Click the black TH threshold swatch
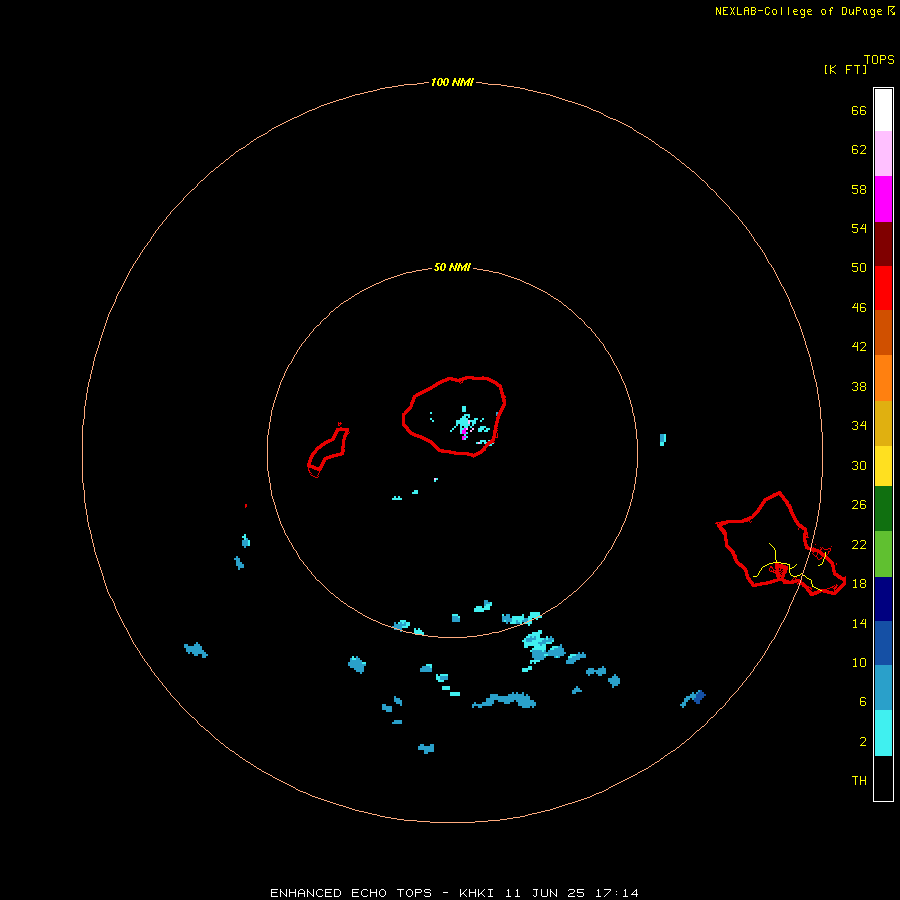The width and height of the screenshot is (900, 900). (x=883, y=778)
